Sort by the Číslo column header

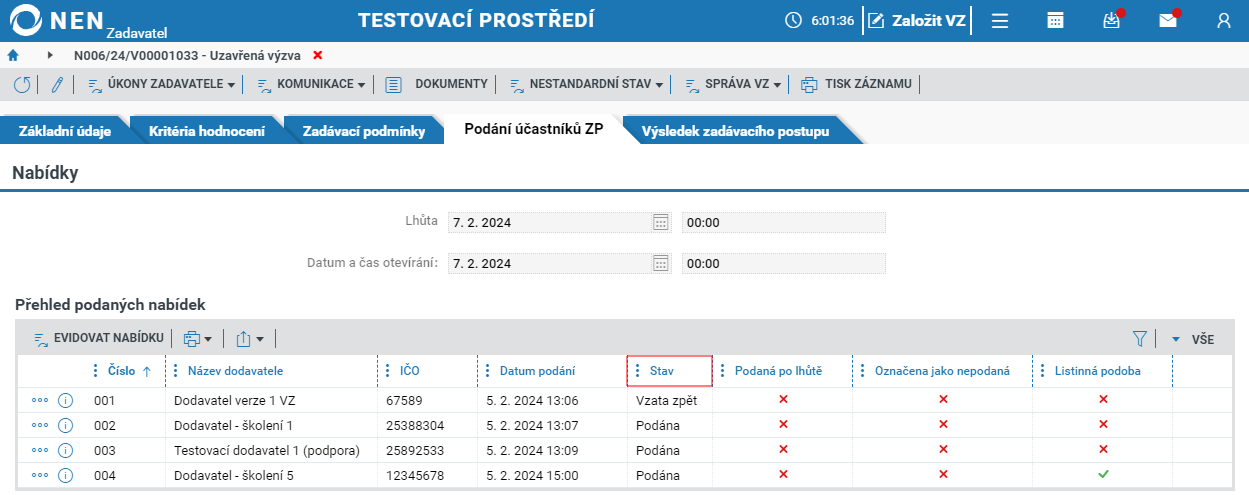(122, 371)
